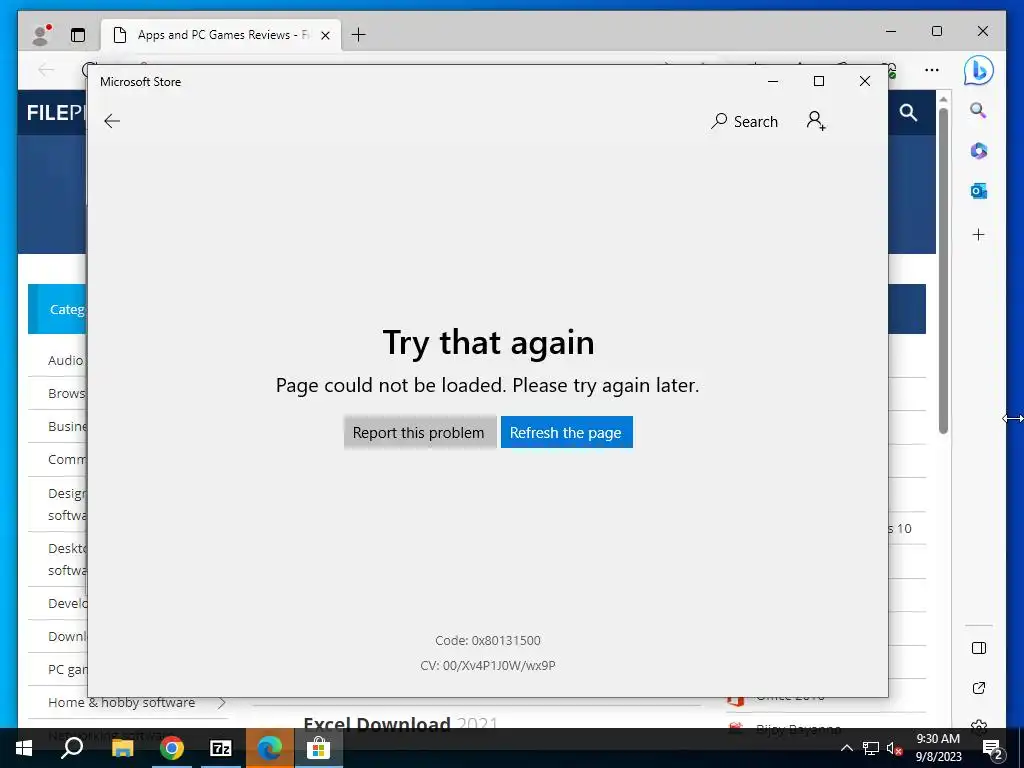The image size is (1024, 768).
Task: Open clock showing 9:30 AM
Action: 938,748
